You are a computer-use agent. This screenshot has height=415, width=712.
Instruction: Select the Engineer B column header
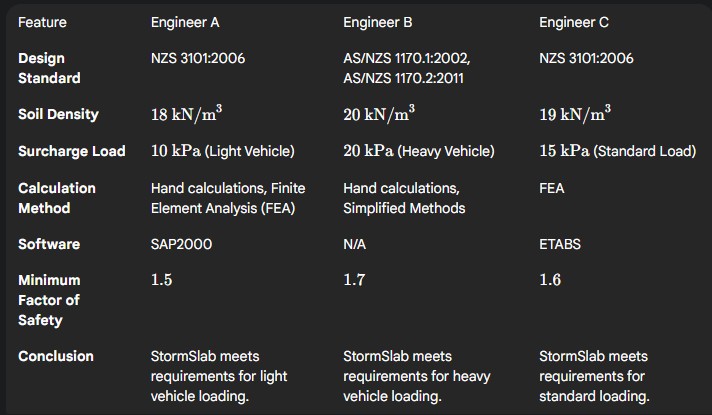[377, 22]
